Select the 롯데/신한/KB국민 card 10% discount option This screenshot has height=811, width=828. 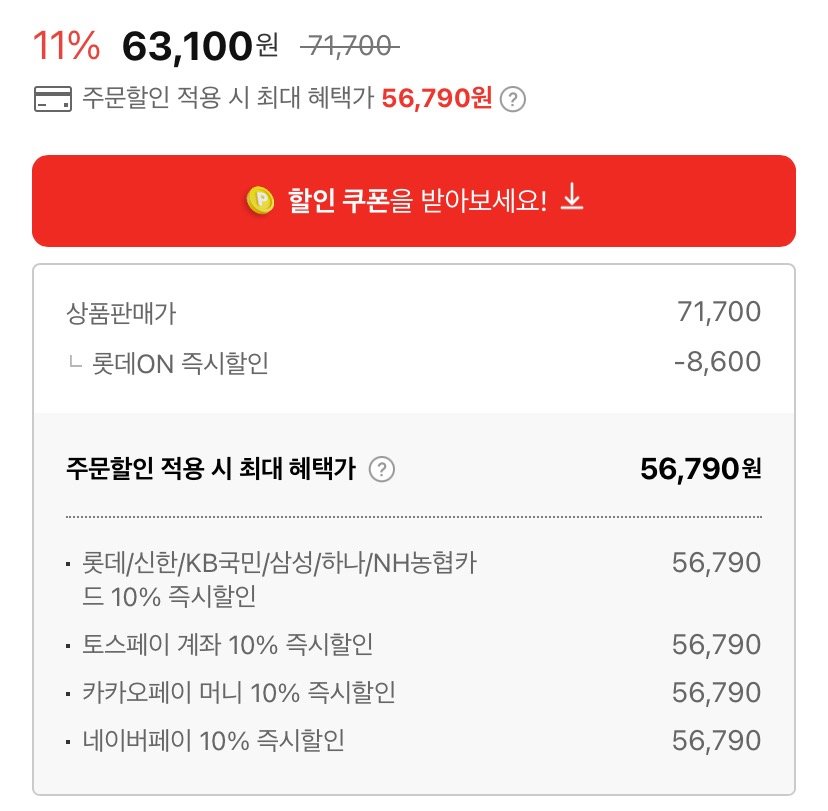[414, 579]
